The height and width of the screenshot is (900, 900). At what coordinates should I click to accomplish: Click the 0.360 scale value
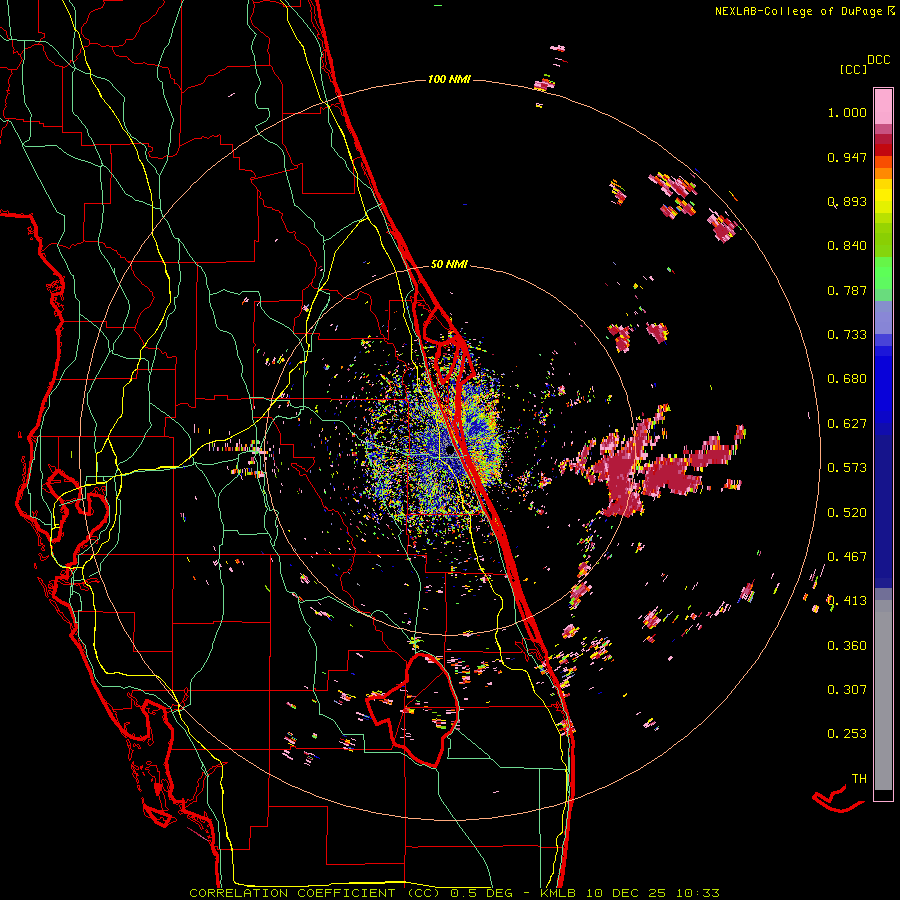point(847,646)
